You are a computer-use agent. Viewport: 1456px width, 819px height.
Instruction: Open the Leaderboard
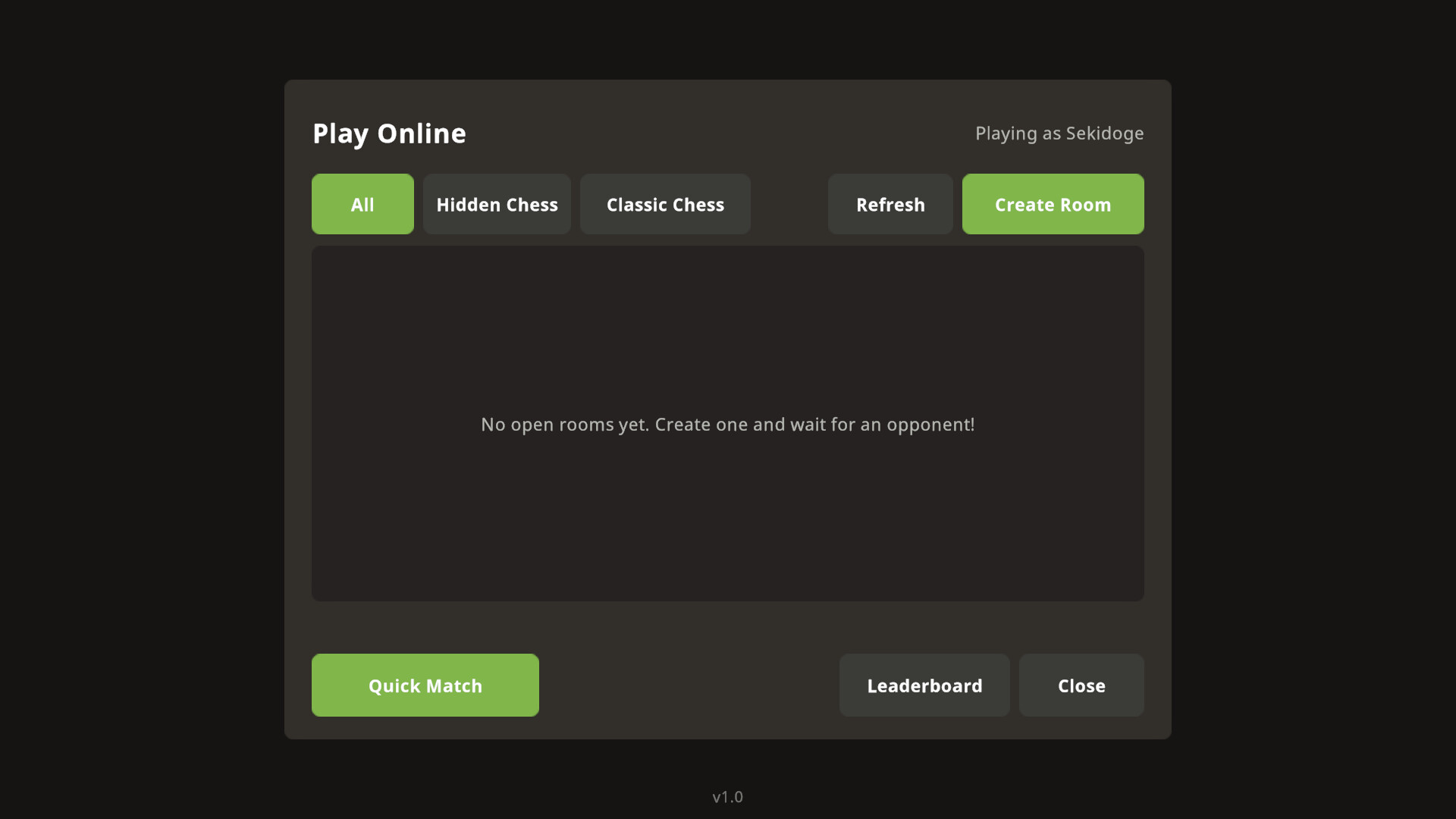[x=924, y=685]
